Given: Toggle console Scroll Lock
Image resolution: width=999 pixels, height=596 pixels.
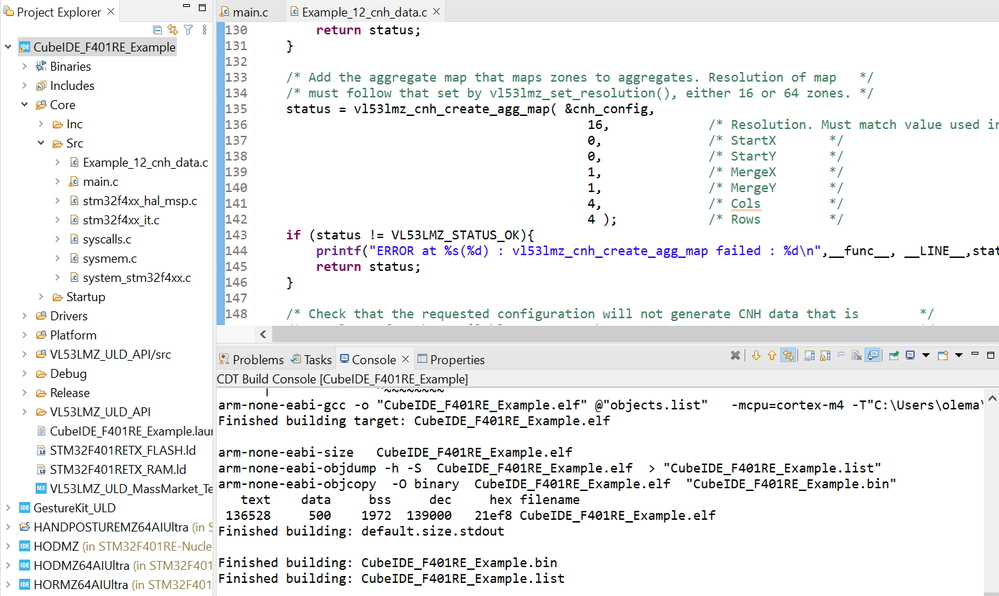Looking at the screenshot, I should 825,355.
